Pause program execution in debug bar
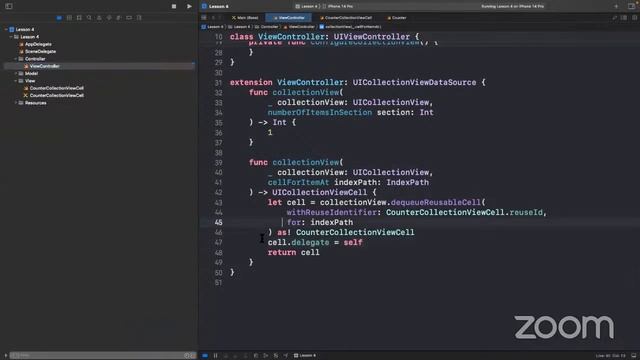The image size is (640, 360). (x=216, y=356)
